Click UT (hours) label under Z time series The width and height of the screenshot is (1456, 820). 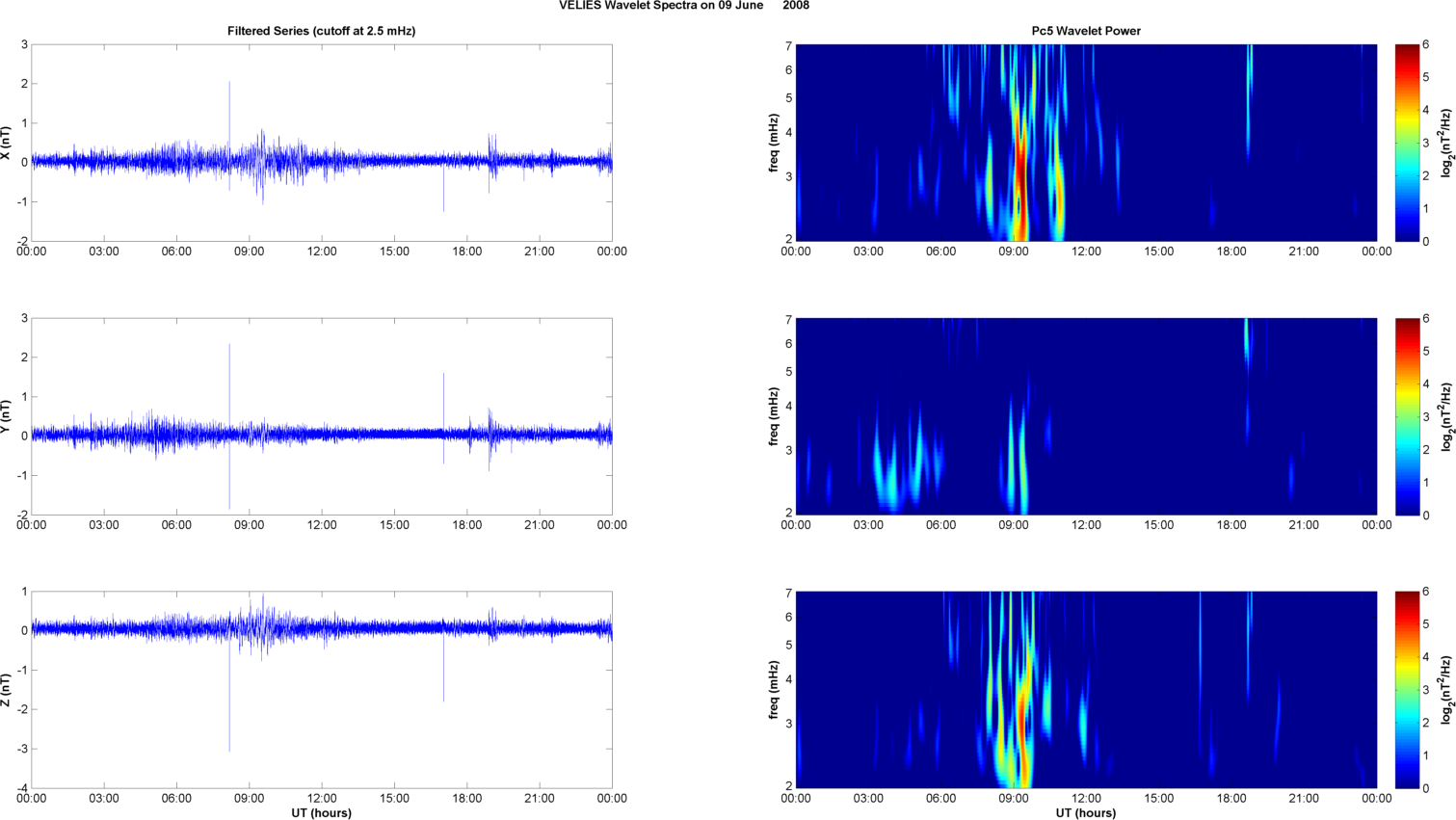(x=321, y=813)
